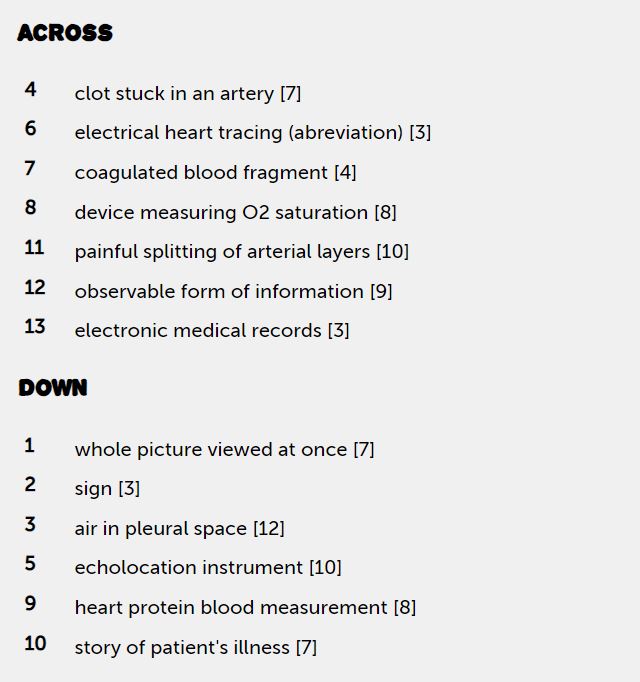Select clue number 11 in the Across list
This screenshot has height=682, width=640.
click(x=35, y=248)
